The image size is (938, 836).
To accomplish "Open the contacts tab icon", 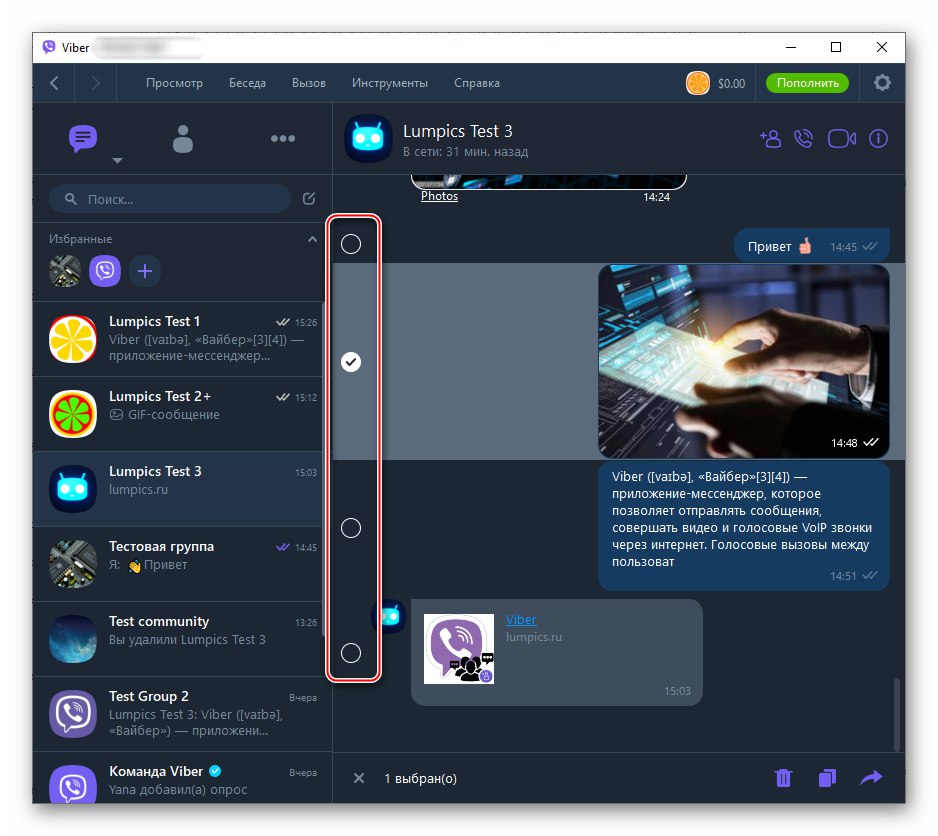I will [182, 139].
